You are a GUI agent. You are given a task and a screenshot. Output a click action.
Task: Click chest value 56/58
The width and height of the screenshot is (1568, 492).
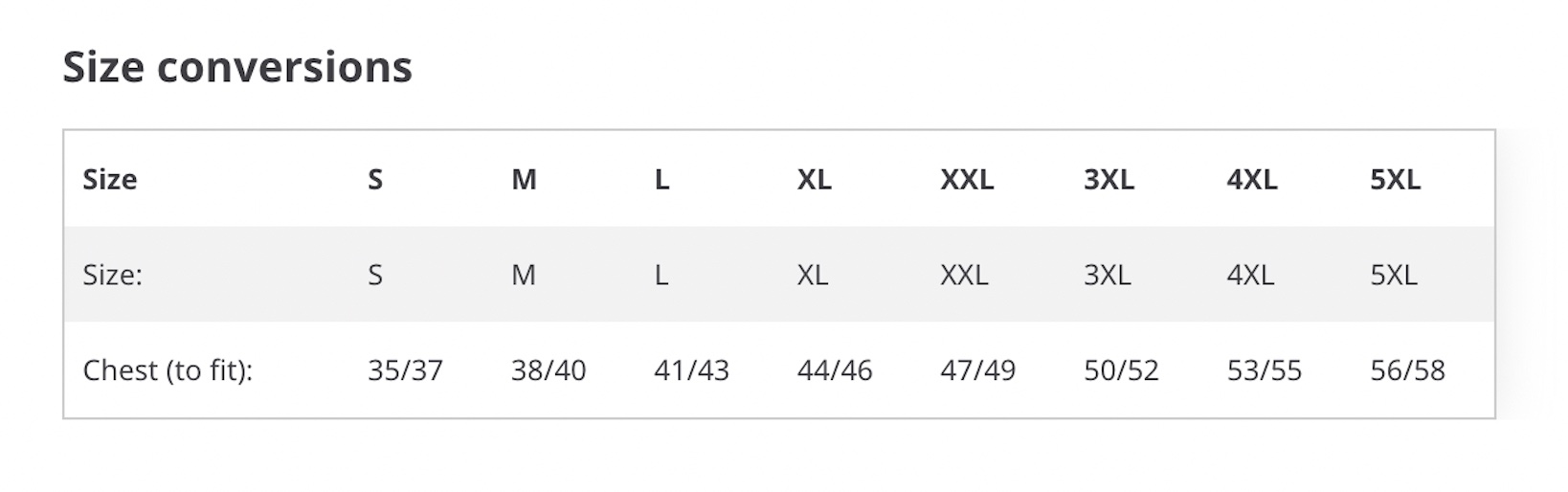(x=1407, y=370)
